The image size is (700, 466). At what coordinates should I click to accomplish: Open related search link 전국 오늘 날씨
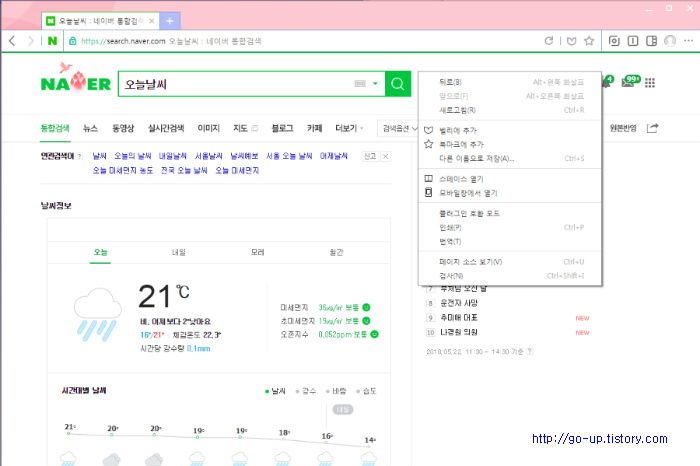[184, 170]
